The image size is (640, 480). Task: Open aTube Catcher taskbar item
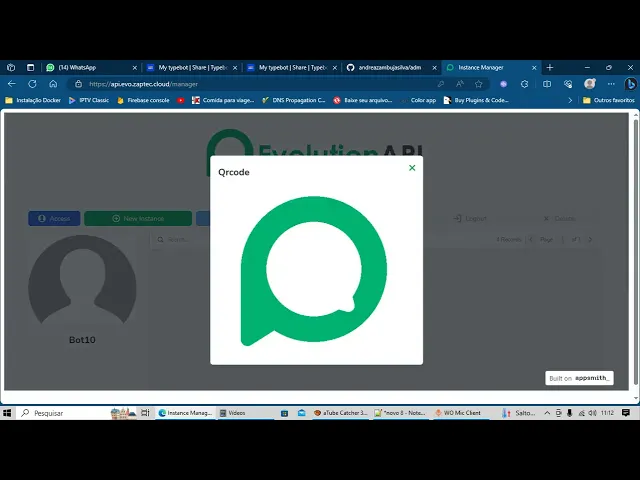(x=340, y=413)
